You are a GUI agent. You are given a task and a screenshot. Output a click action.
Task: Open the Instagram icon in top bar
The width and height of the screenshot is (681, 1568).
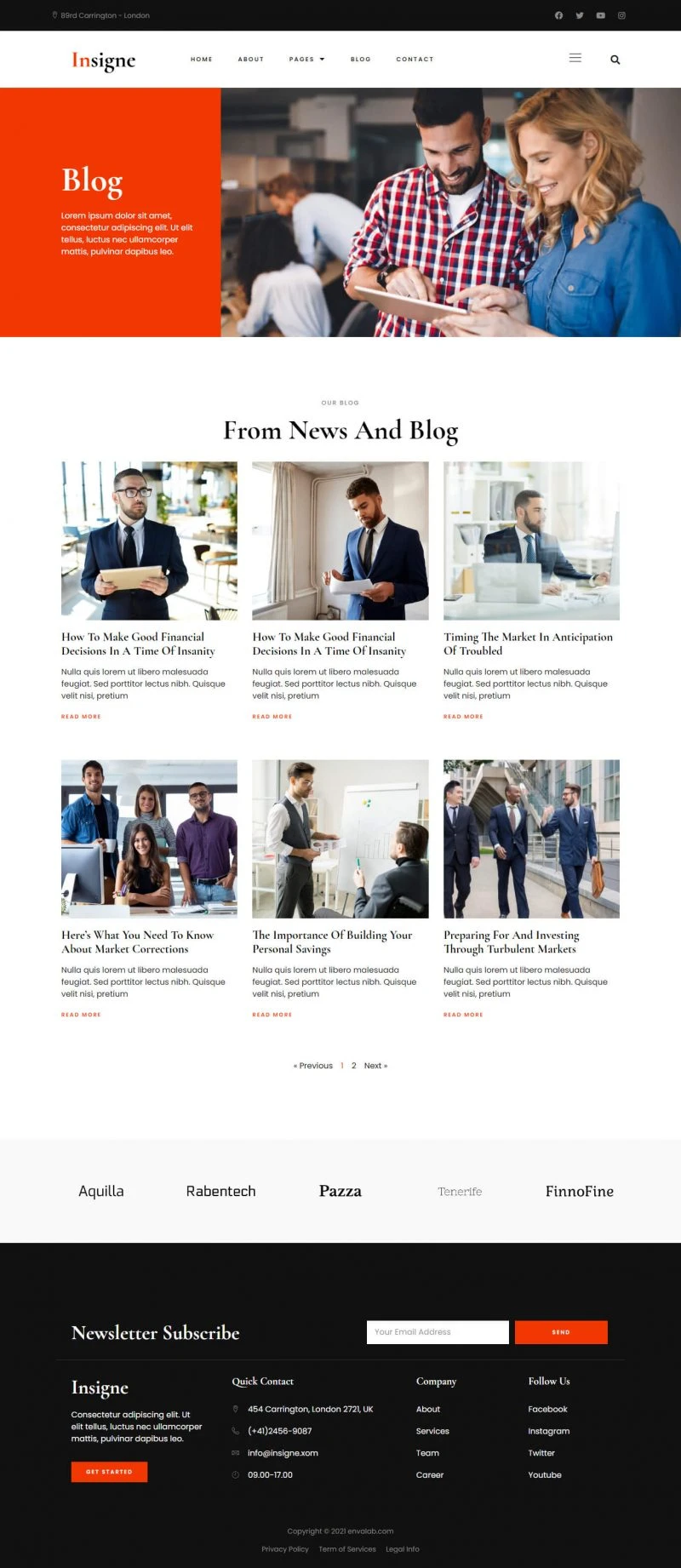(x=621, y=15)
